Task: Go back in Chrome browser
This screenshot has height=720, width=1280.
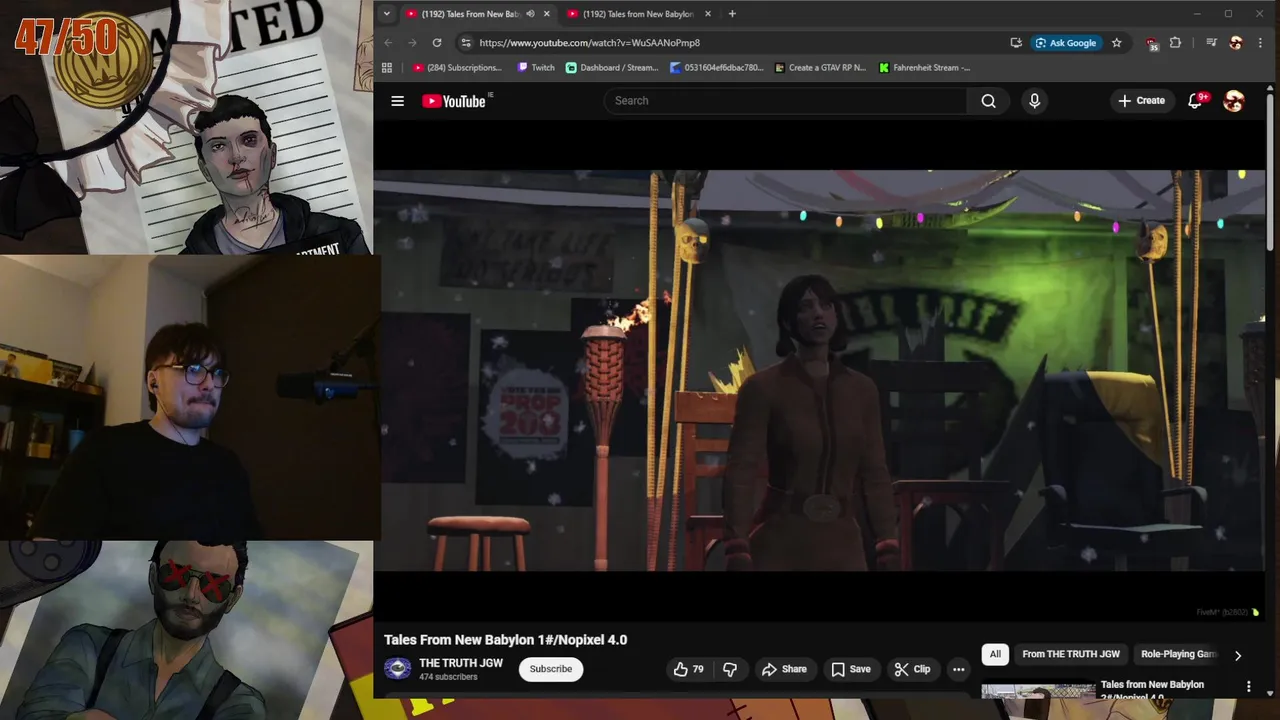Action: tap(388, 43)
